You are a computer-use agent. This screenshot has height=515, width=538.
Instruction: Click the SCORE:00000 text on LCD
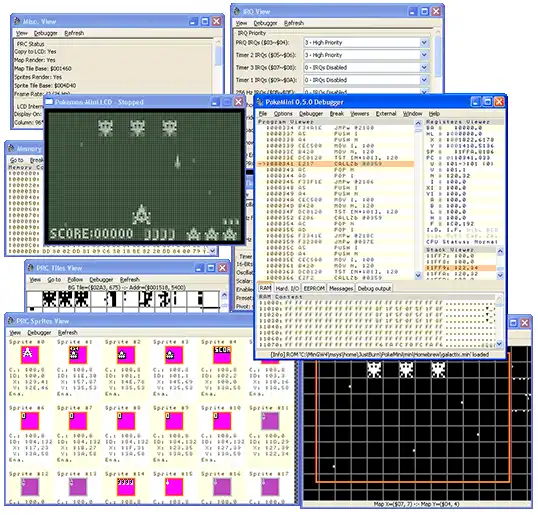click(x=91, y=234)
